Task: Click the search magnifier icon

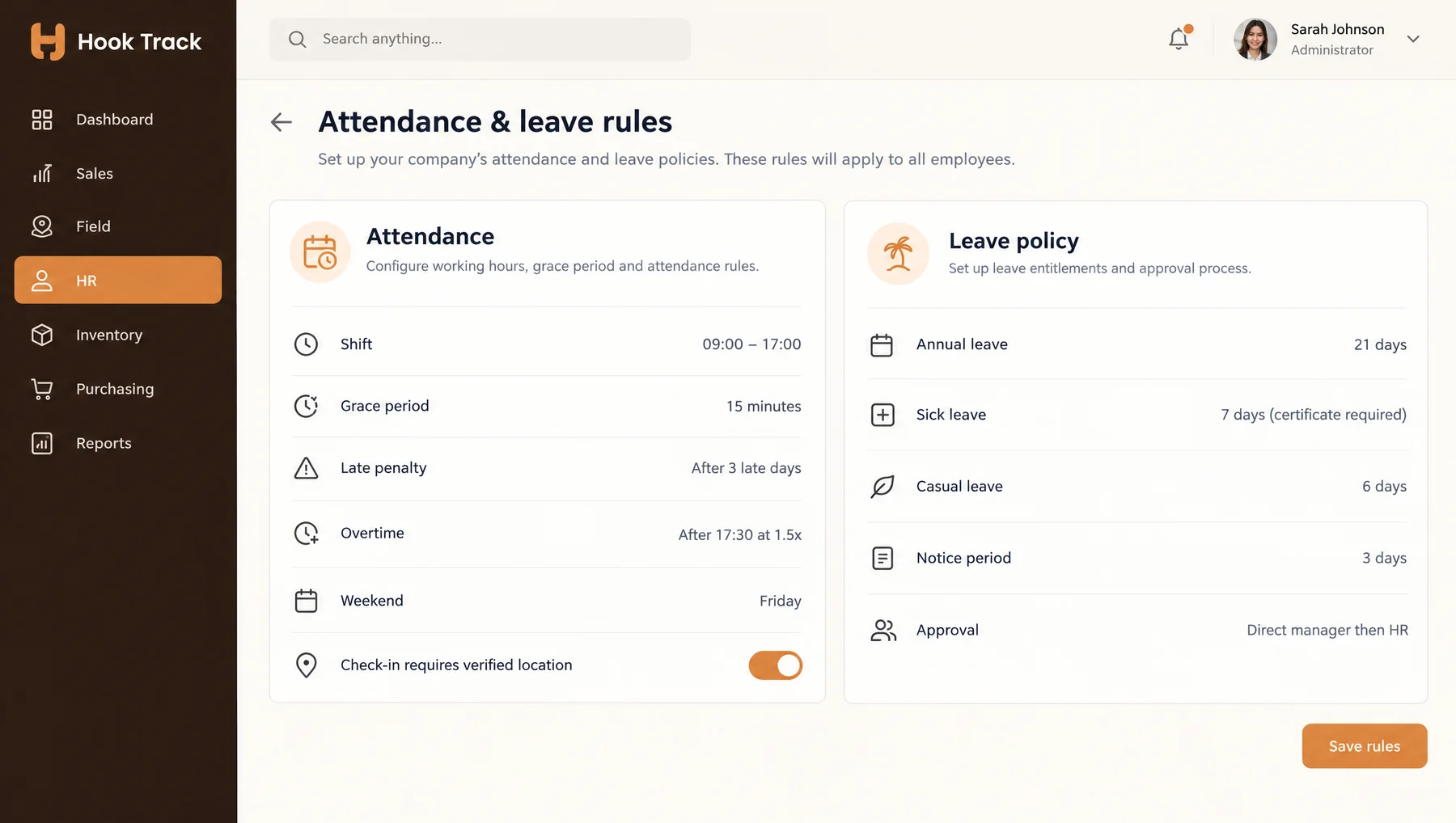Action: coord(298,39)
